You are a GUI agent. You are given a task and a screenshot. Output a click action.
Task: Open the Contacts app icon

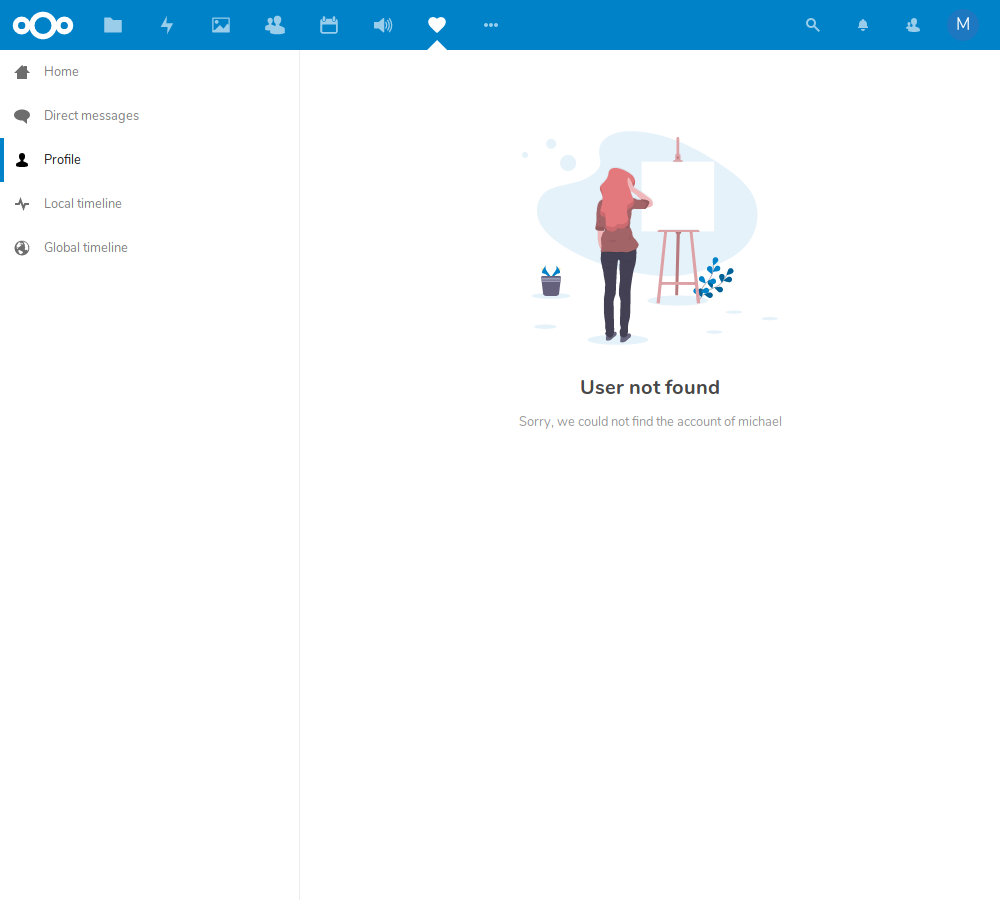coord(275,25)
